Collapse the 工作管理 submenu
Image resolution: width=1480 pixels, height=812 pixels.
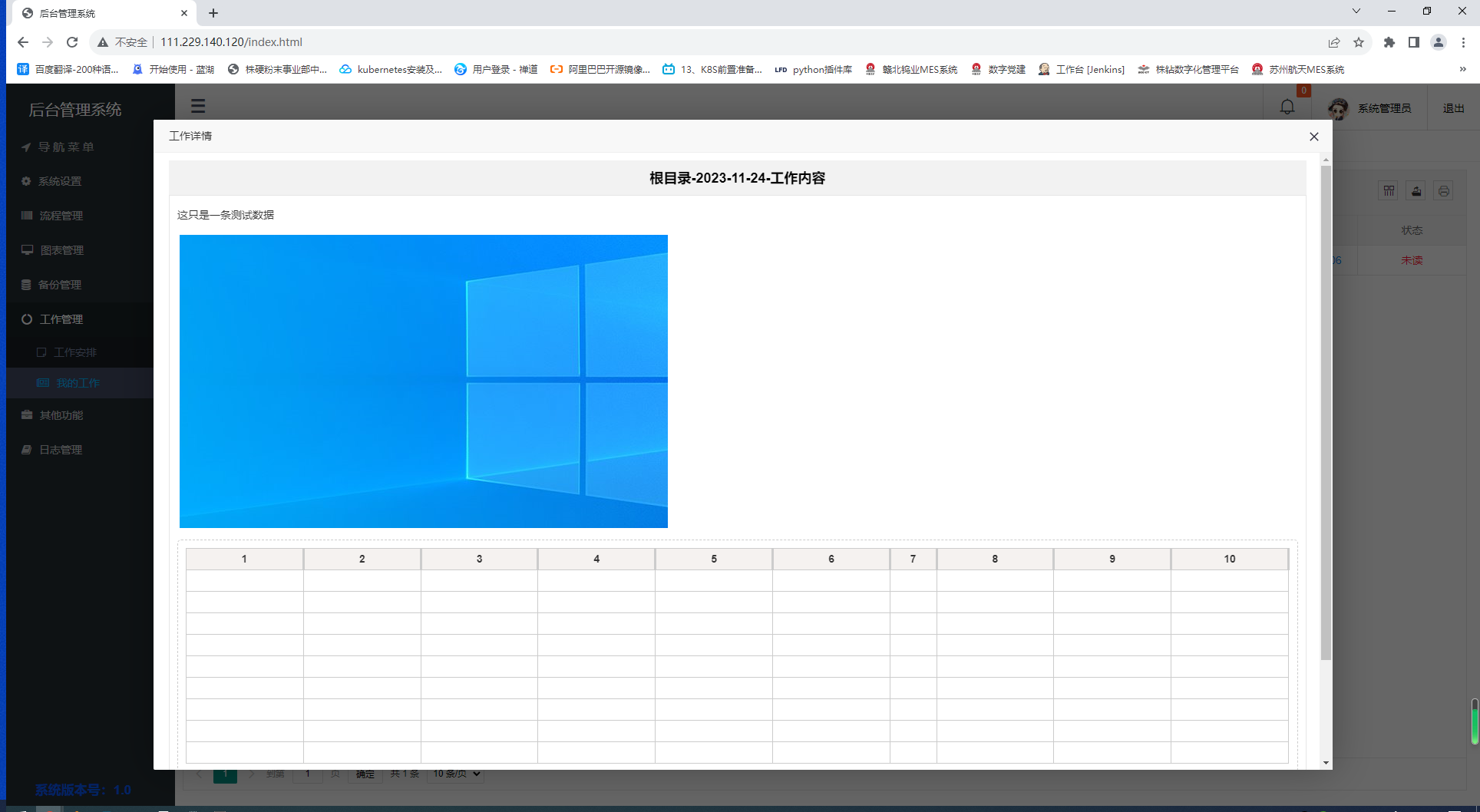pos(61,319)
